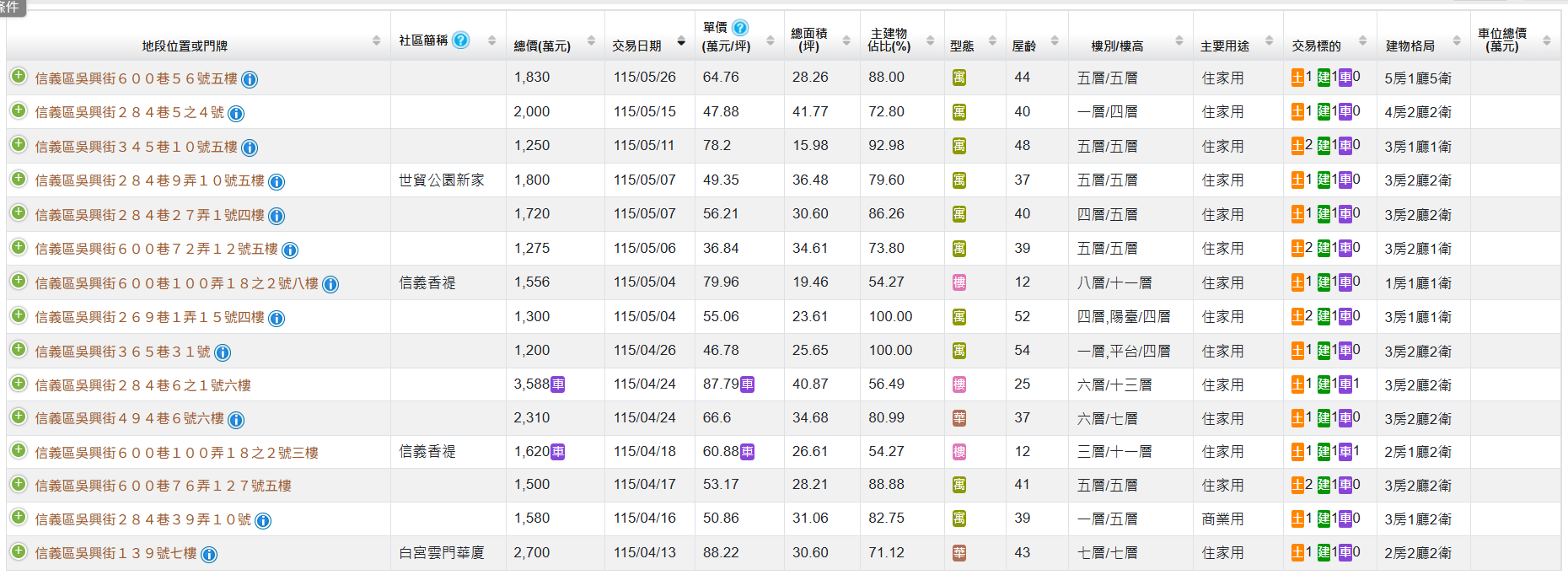Open info icon beside 吳興街284巷5之4號
1568x575 pixels.
click(236, 114)
